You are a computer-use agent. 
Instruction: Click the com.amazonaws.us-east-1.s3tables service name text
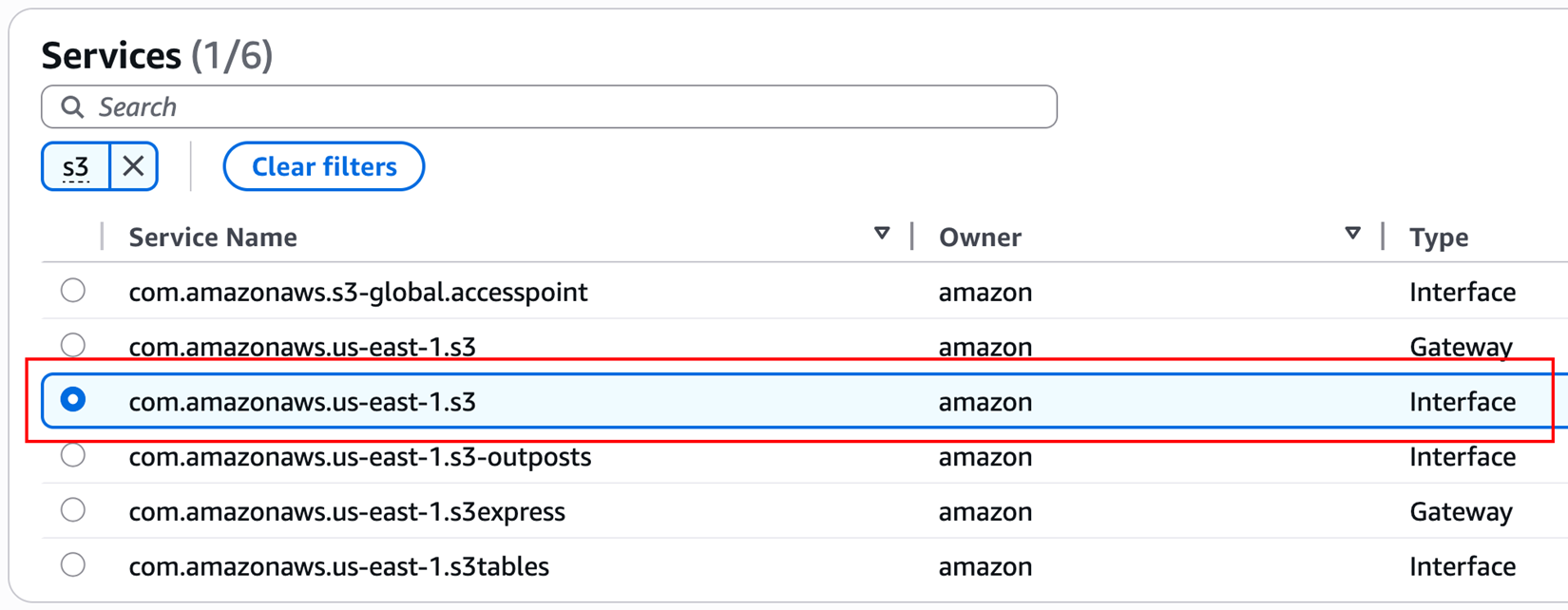338,566
